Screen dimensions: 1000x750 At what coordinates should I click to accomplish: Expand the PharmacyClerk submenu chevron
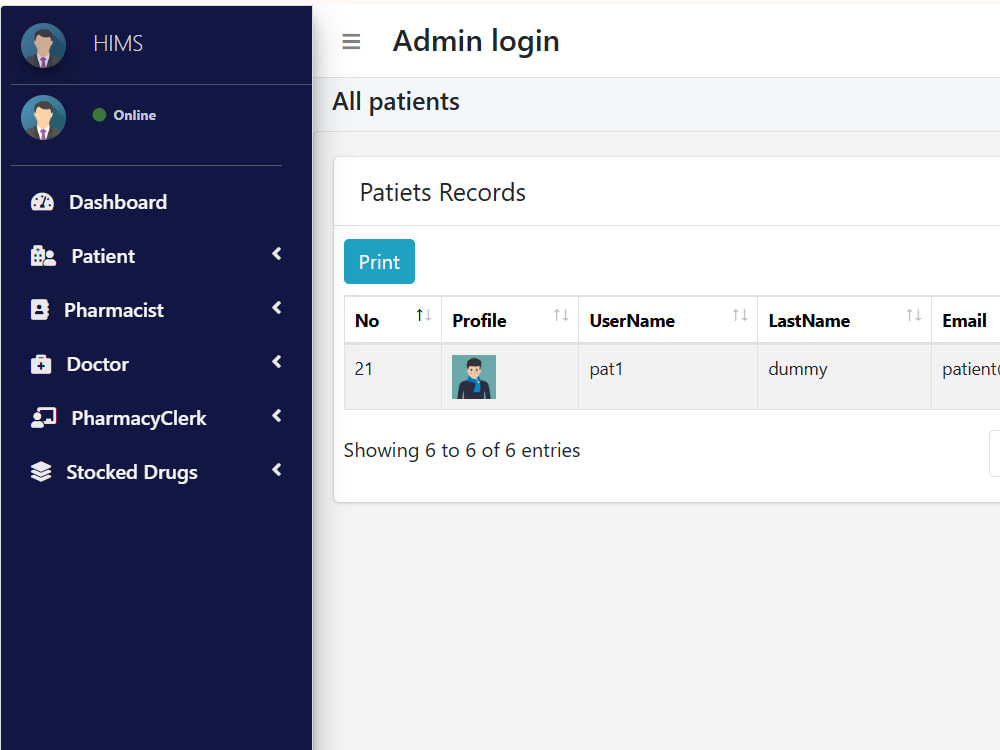pyautogui.click(x=277, y=416)
